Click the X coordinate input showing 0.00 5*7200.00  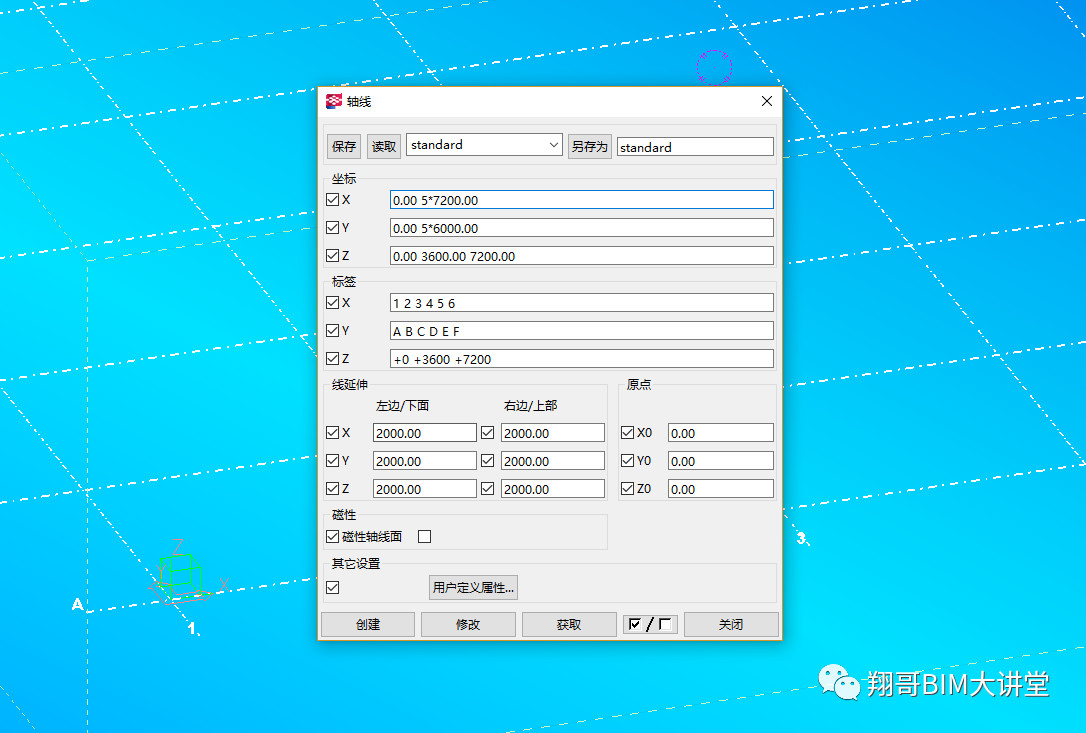(x=581, y=199)
